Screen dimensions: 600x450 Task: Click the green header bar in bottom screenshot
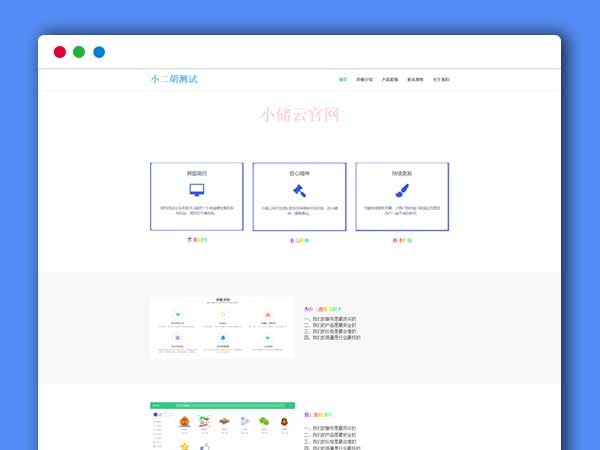222,405
